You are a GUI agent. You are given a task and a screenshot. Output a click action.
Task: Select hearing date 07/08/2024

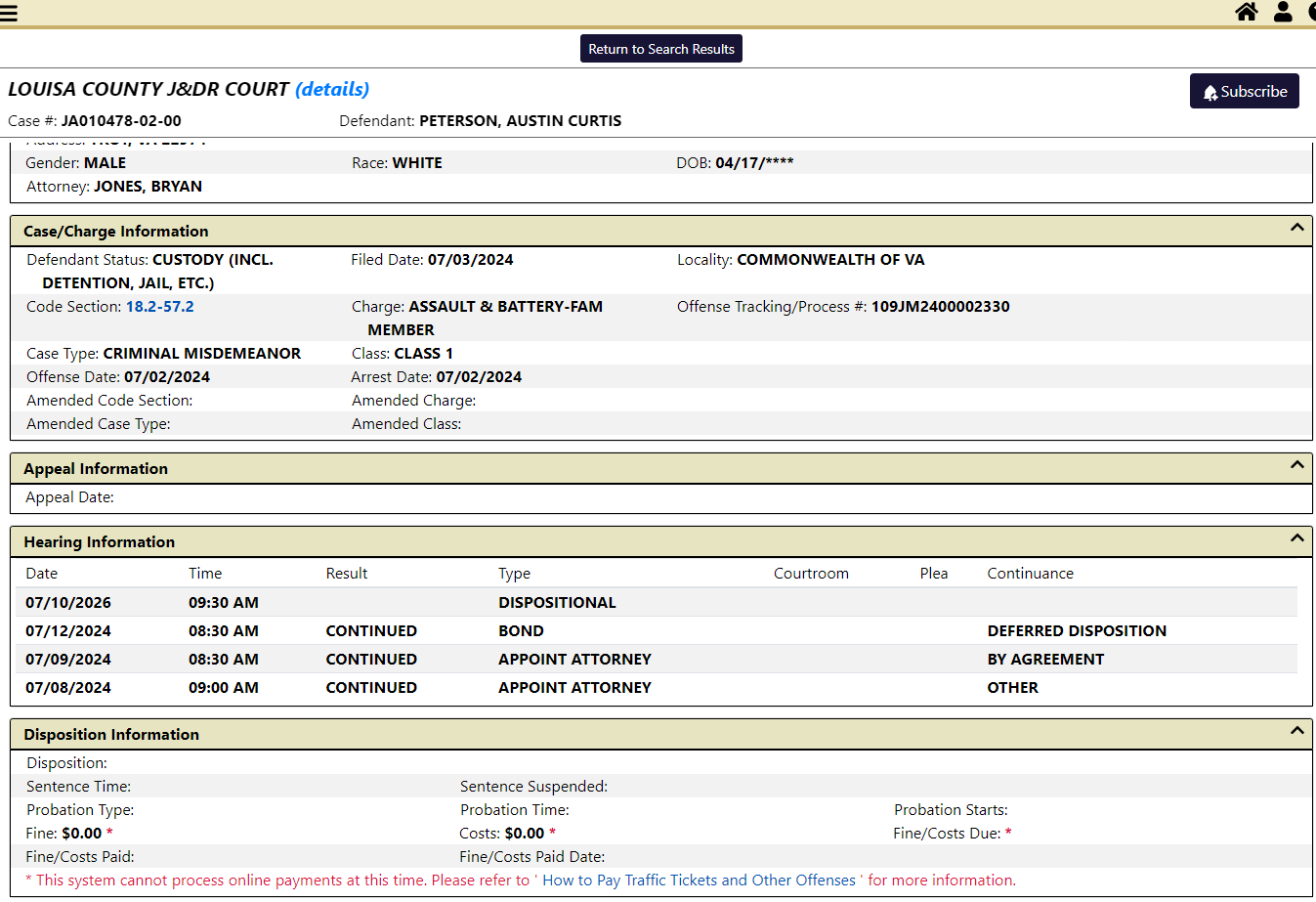pos(68,688)
